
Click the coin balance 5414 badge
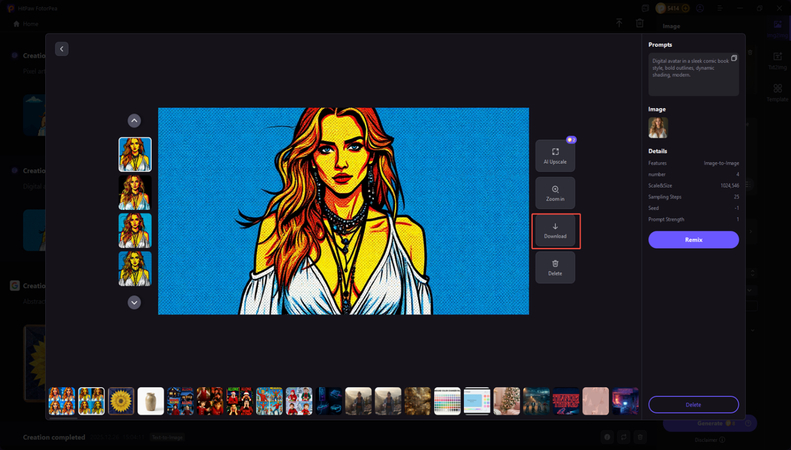point(673,8)
